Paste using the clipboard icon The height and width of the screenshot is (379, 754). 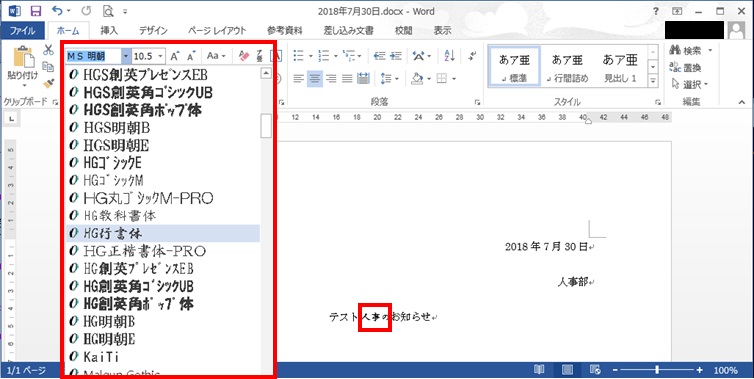[x=22, y=58]
